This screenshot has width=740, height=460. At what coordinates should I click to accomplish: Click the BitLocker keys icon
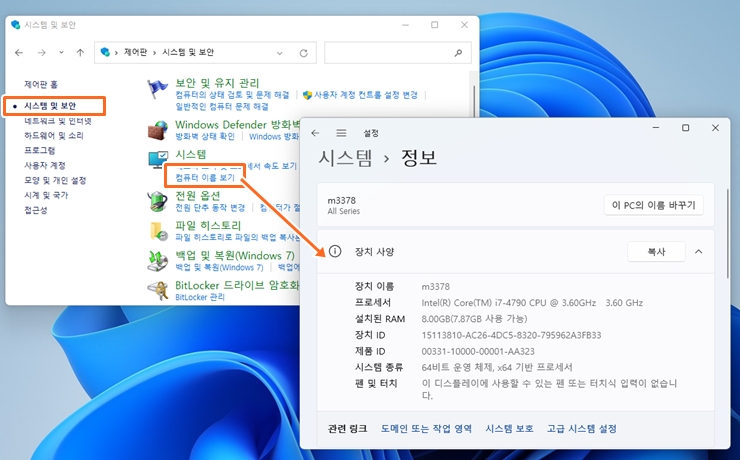(x=158, y=291)
